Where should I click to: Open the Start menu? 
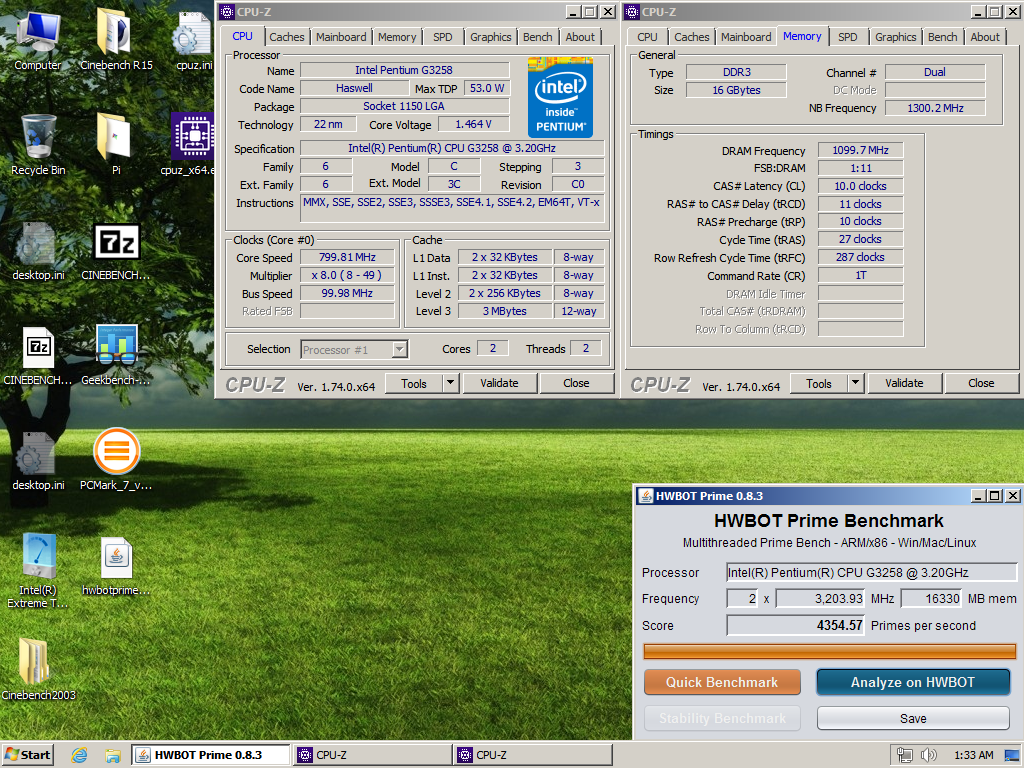tap(27, 755)
